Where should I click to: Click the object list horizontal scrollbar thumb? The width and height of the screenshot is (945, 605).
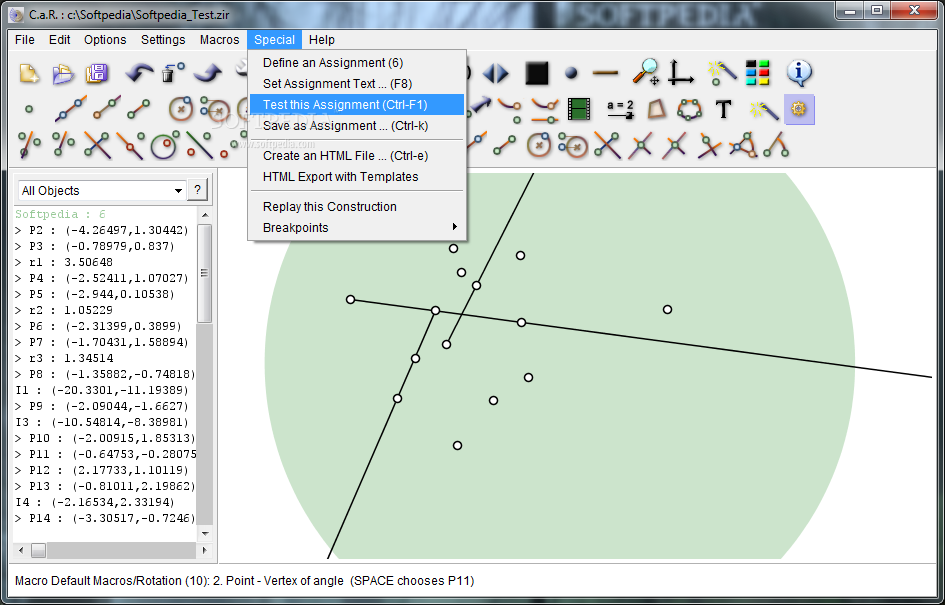coord(39,550)
